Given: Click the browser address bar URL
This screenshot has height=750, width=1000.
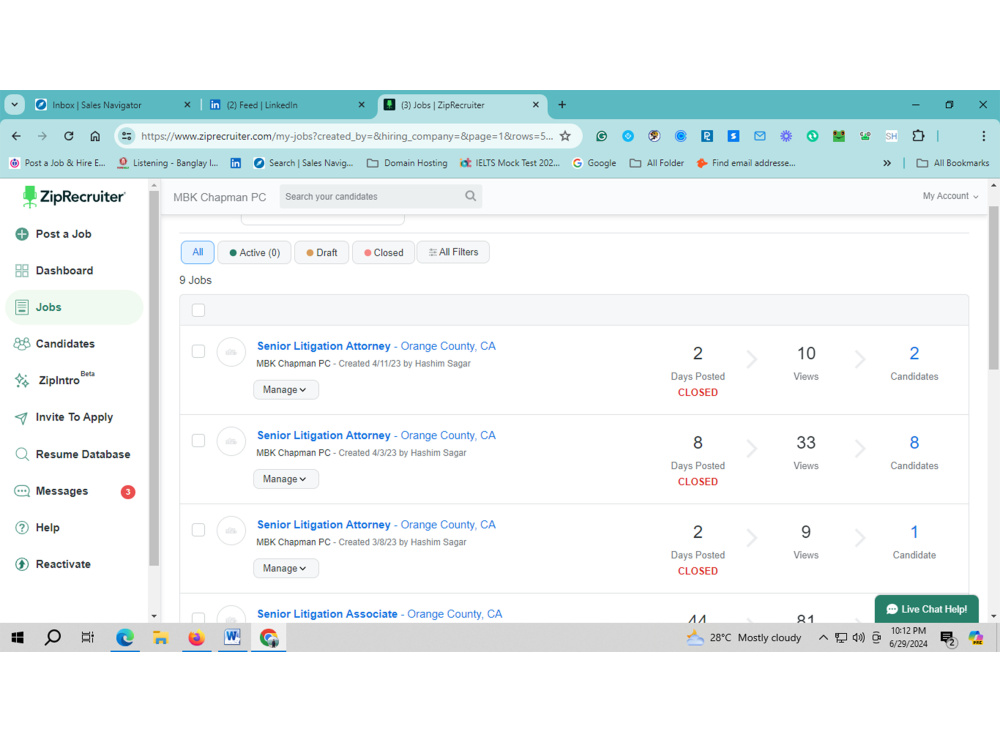Looking at the screenshot, I should point(347,136).
